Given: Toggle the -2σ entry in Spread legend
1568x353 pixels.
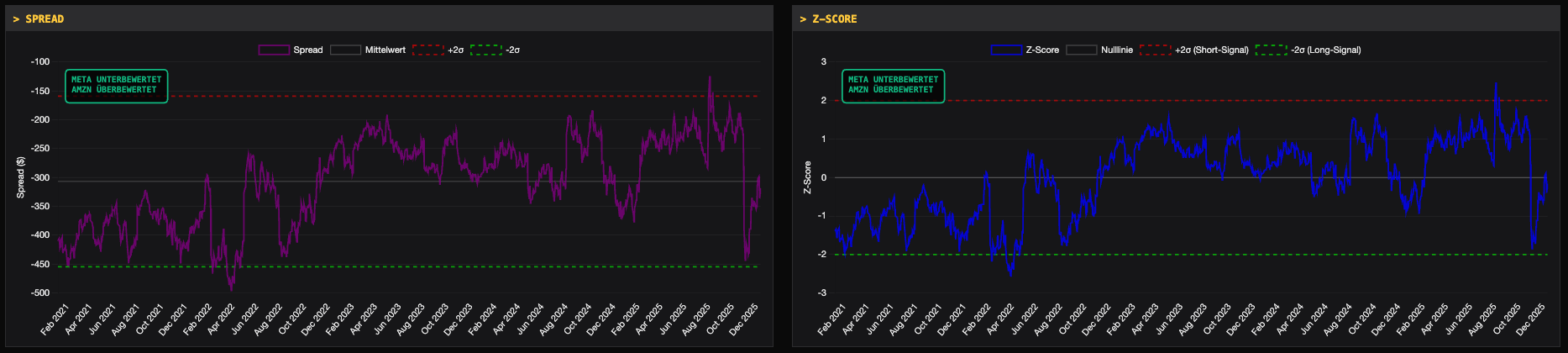Looking at the screenshot, I should click(496, 50).
